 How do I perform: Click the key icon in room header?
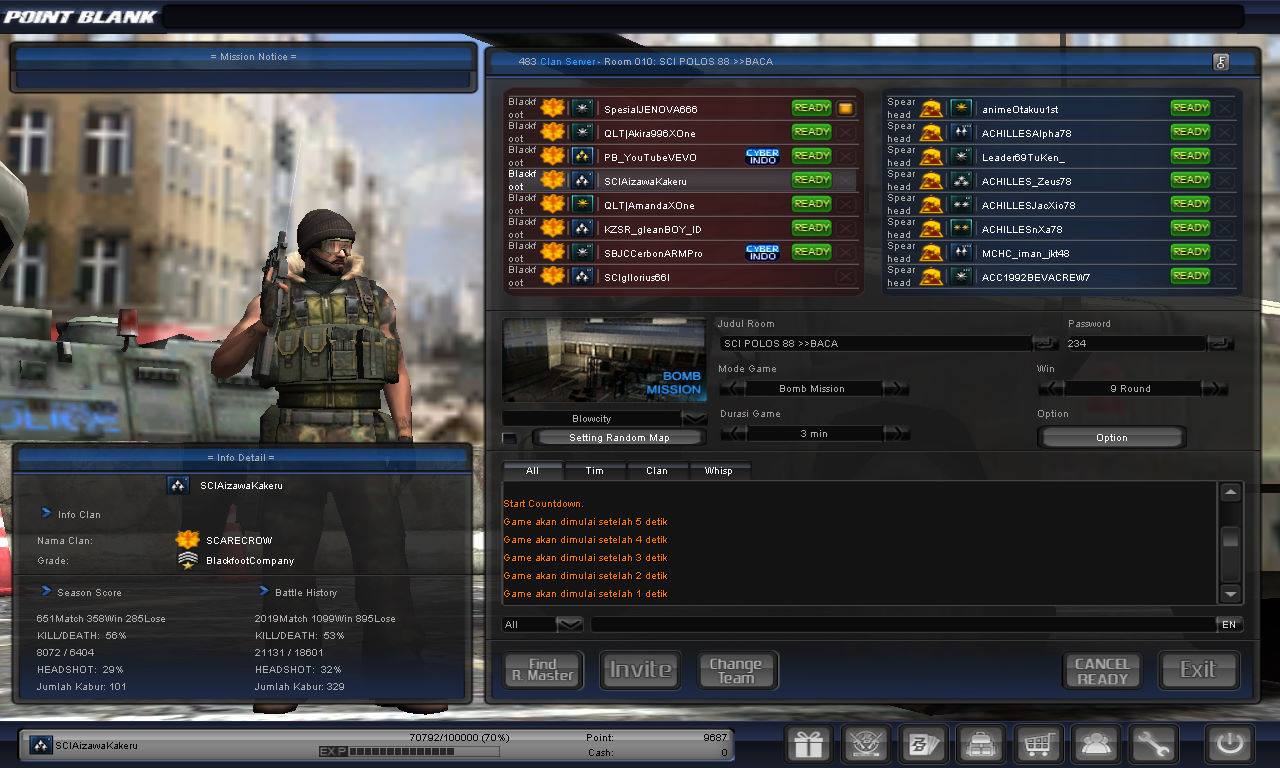(x=1220, y=62)
